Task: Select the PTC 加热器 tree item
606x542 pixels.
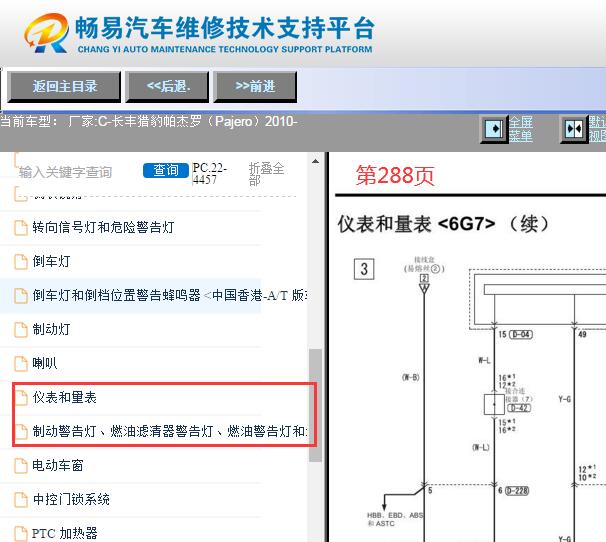Action: [64, 533]
